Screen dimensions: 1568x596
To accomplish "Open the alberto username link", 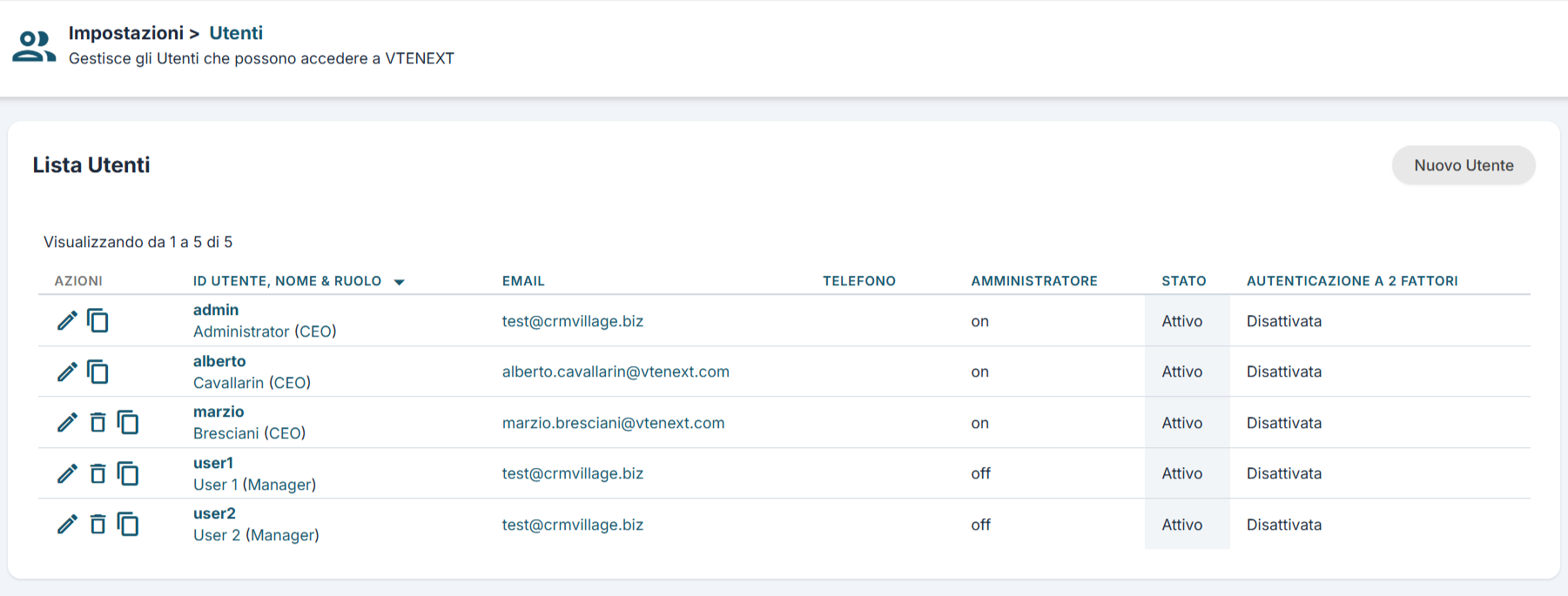I will (219, 361).
